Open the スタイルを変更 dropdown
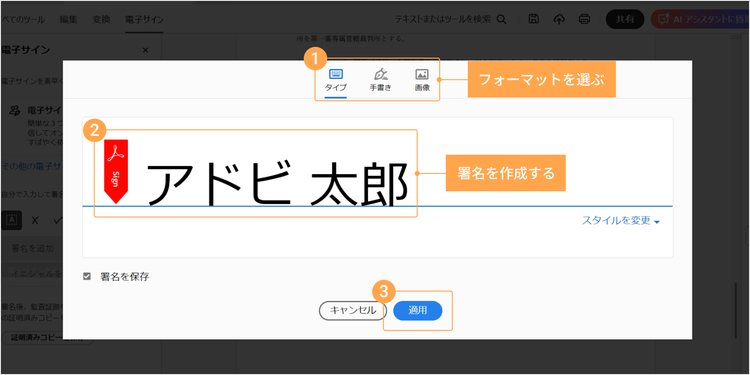Viewport: 750px width, 375px height. 620,221
